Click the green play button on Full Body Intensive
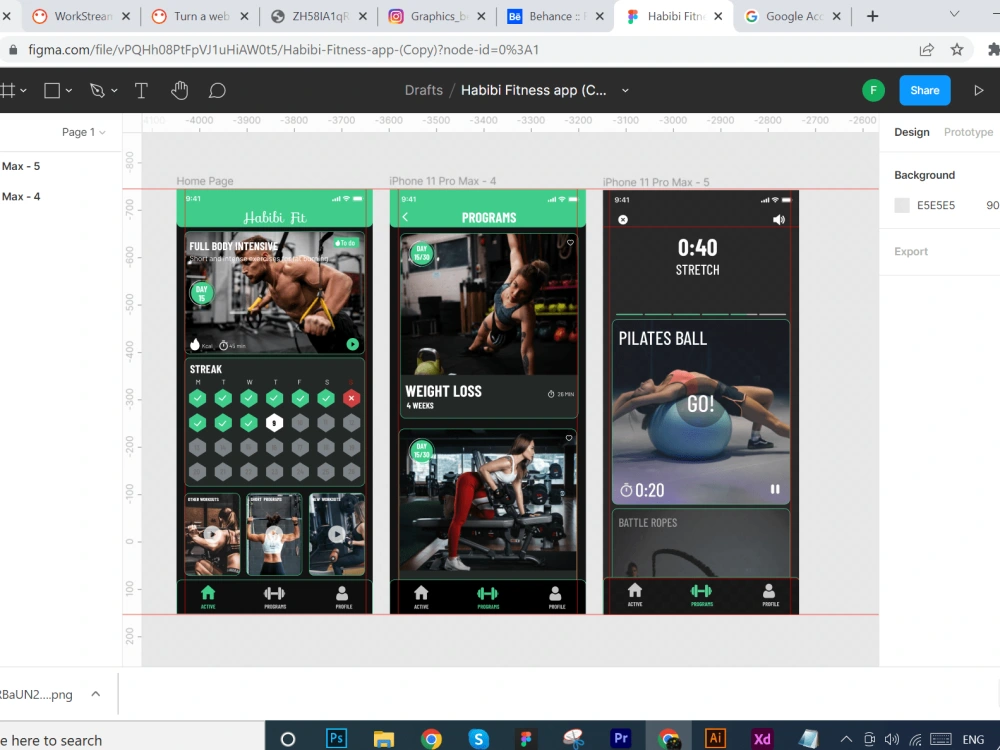Viewport: 1000px width, 750px height. tap(353, 344)
